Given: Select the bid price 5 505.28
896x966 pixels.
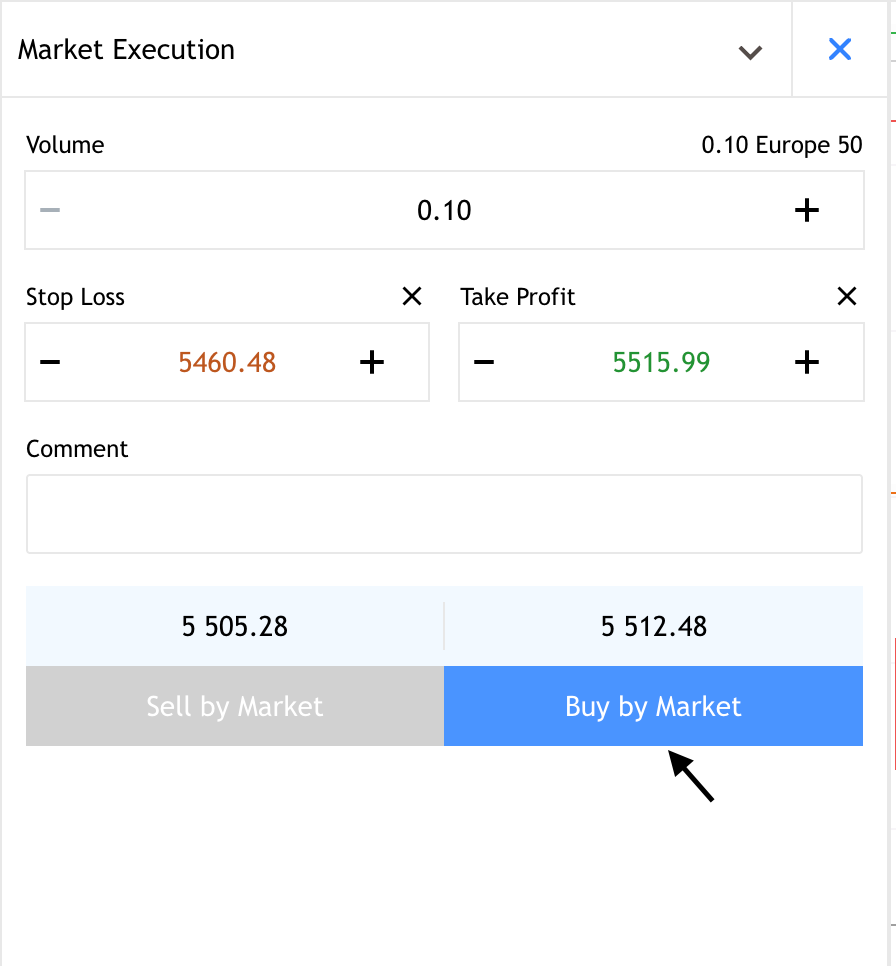Looking at the screenshot, I should pos(235,627).
